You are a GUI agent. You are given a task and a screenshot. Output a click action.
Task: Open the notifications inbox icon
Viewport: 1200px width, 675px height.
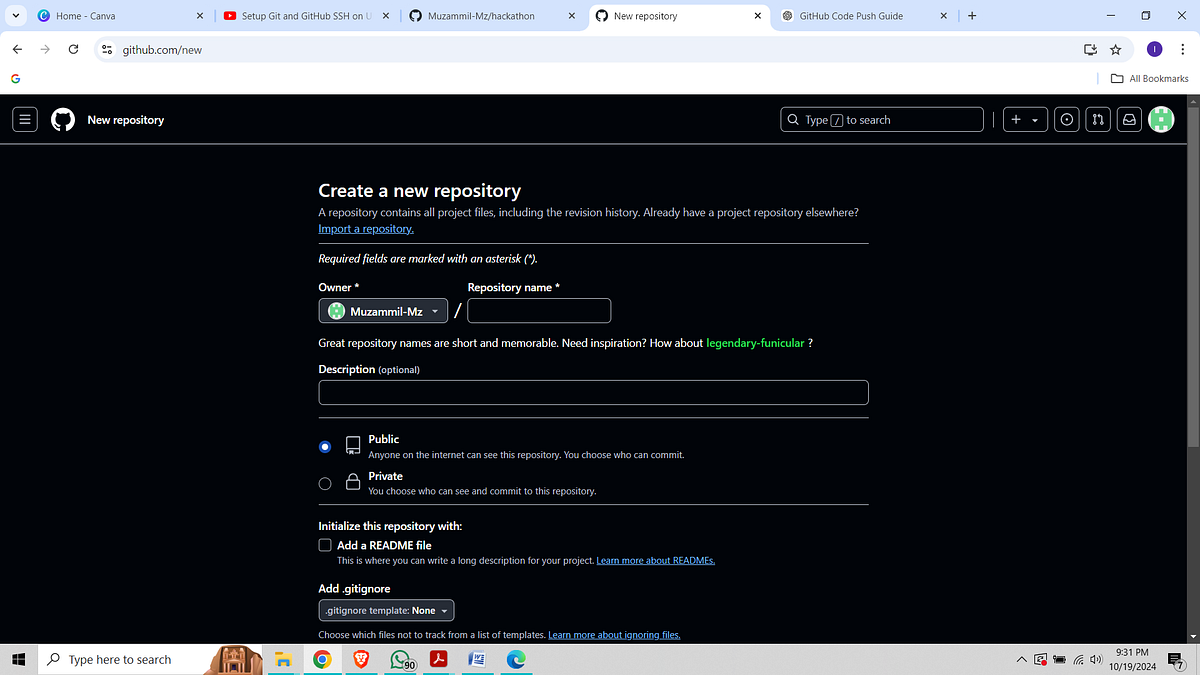pos(1129,119)
